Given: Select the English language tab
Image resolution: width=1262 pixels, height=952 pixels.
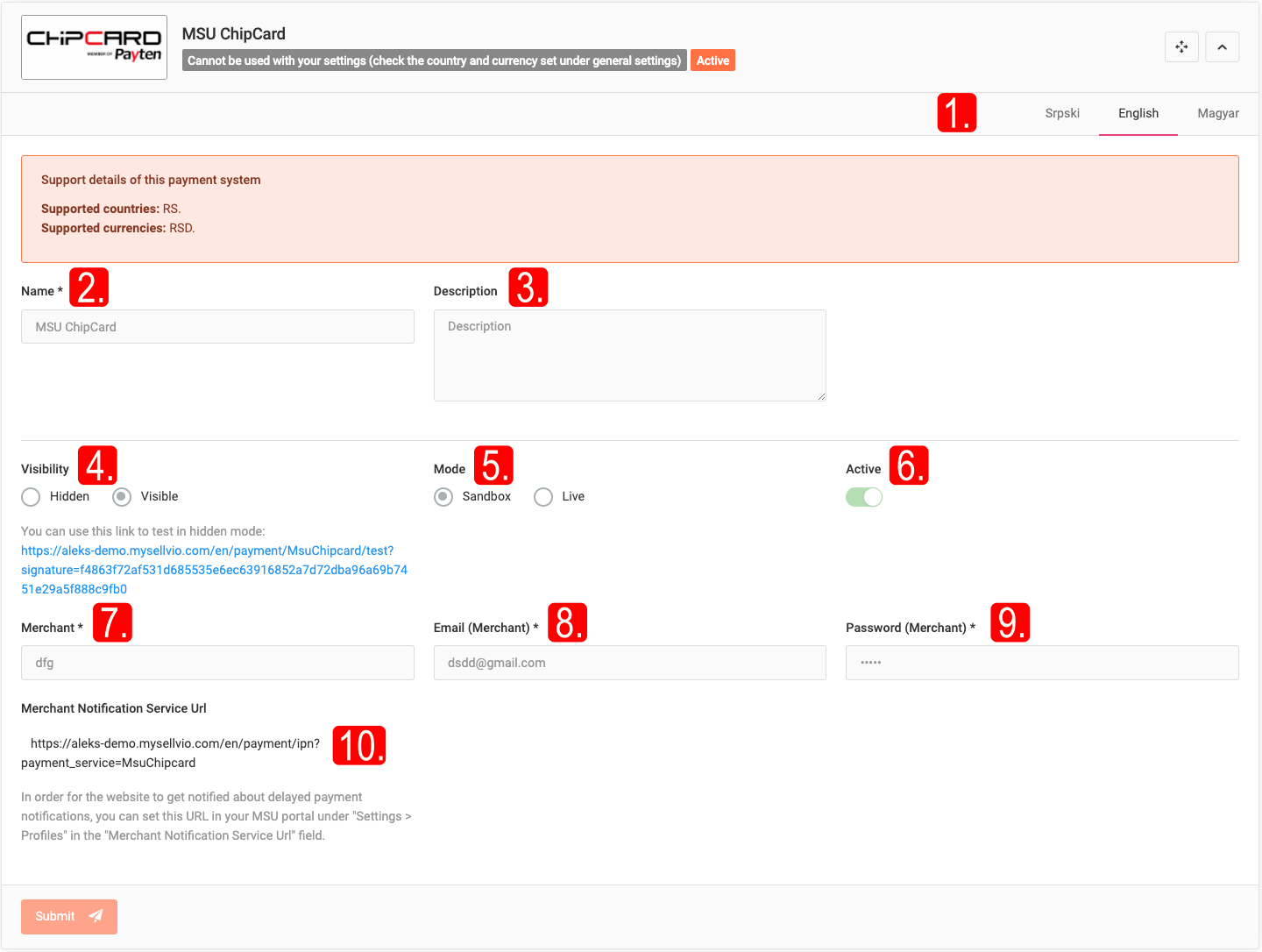Looking at the screenshot, I should (x=1138, y=113).
